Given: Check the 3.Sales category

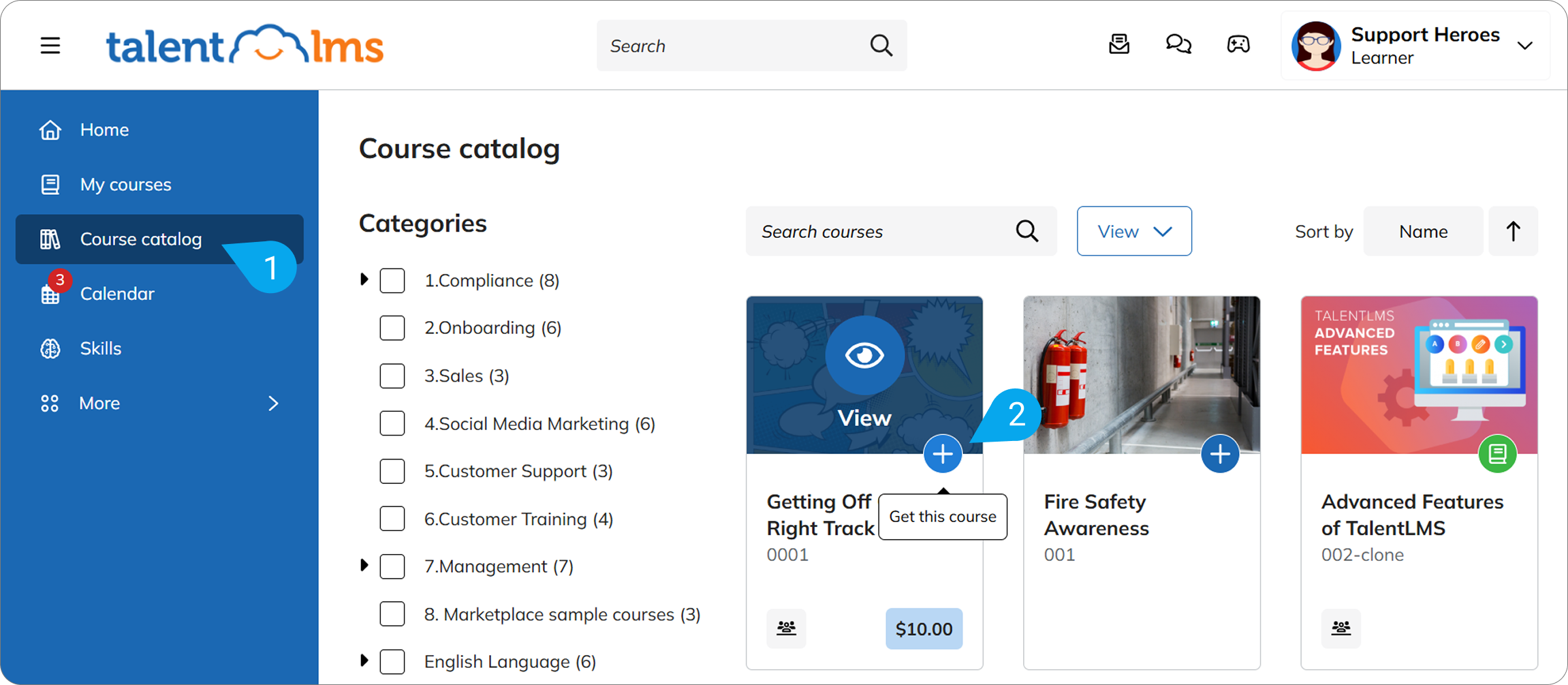Looking at the screenshot, I should (x=392, y=376).
